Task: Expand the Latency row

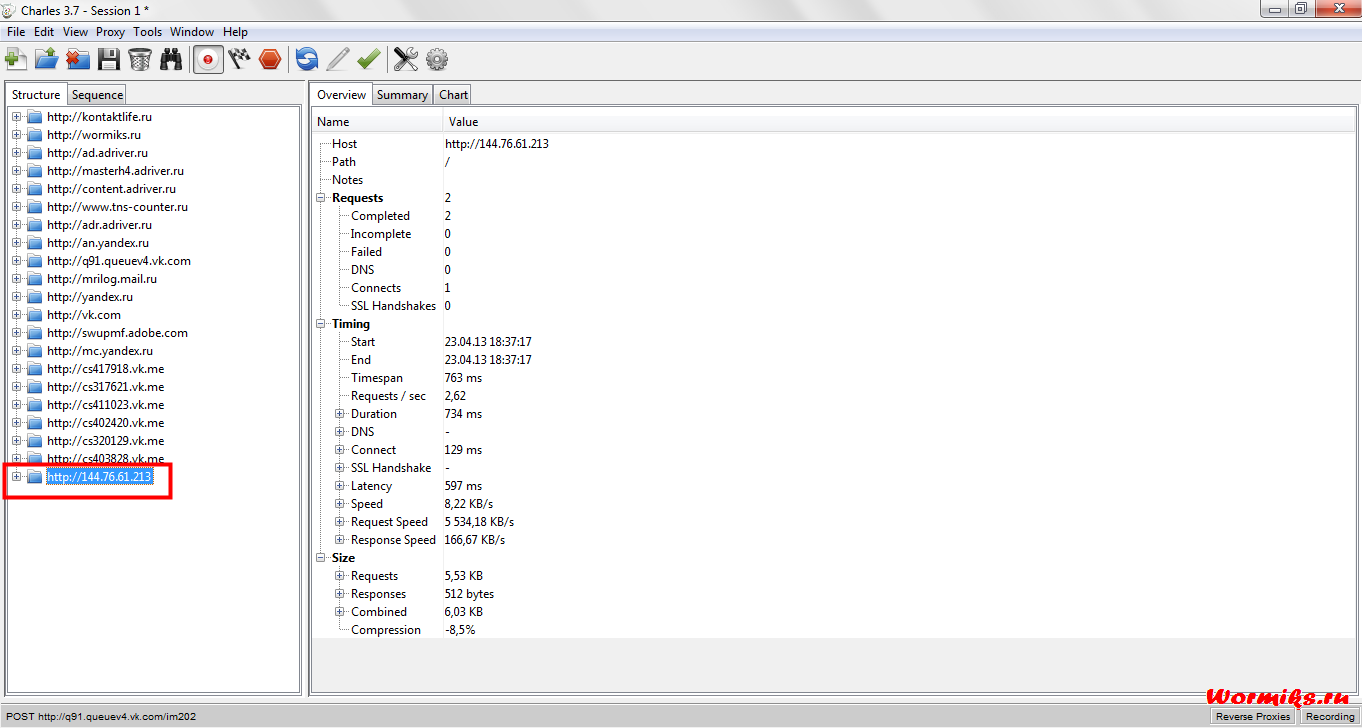Action: pos(340,486)
